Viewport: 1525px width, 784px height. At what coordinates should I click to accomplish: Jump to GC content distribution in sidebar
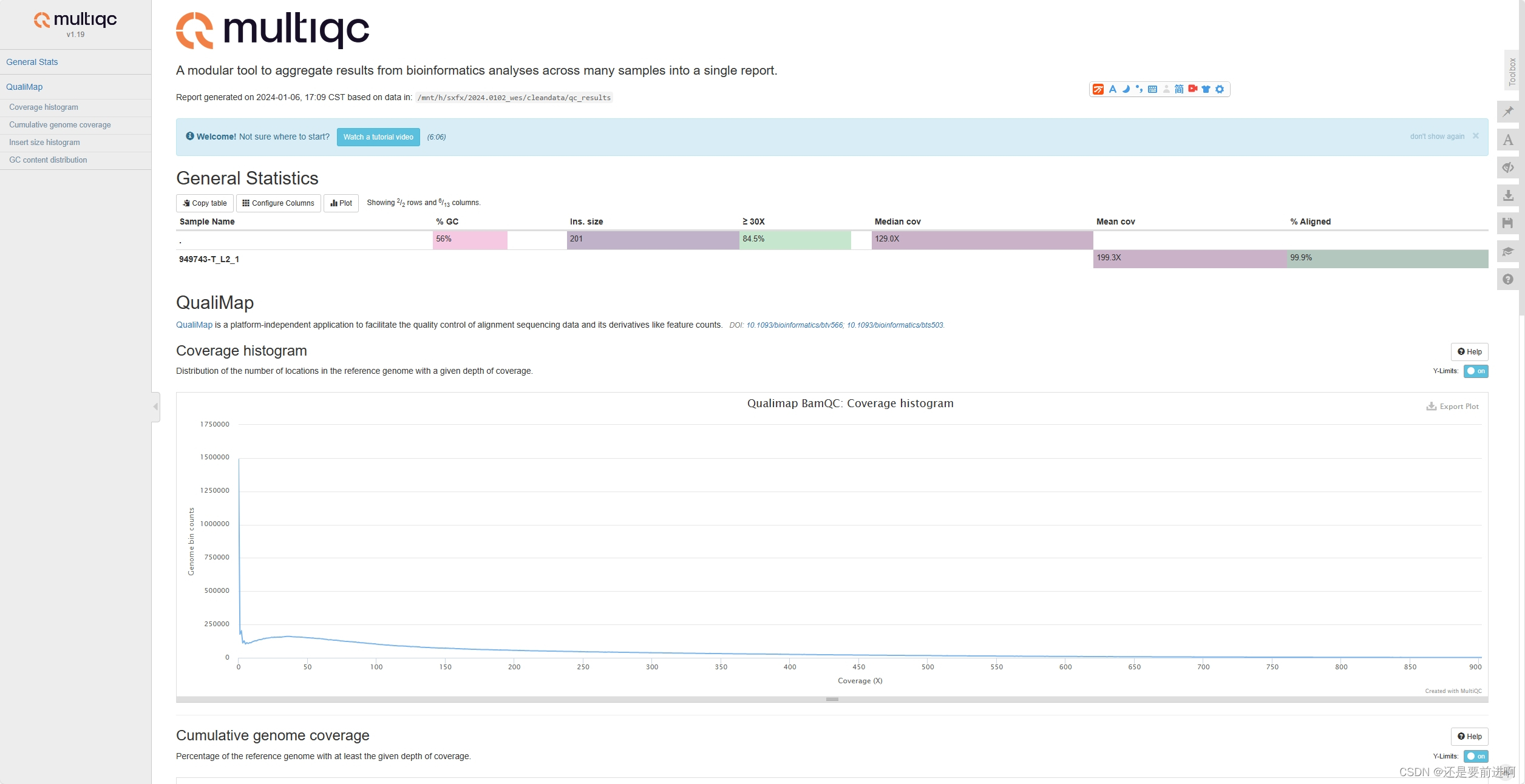coord(48,160)
